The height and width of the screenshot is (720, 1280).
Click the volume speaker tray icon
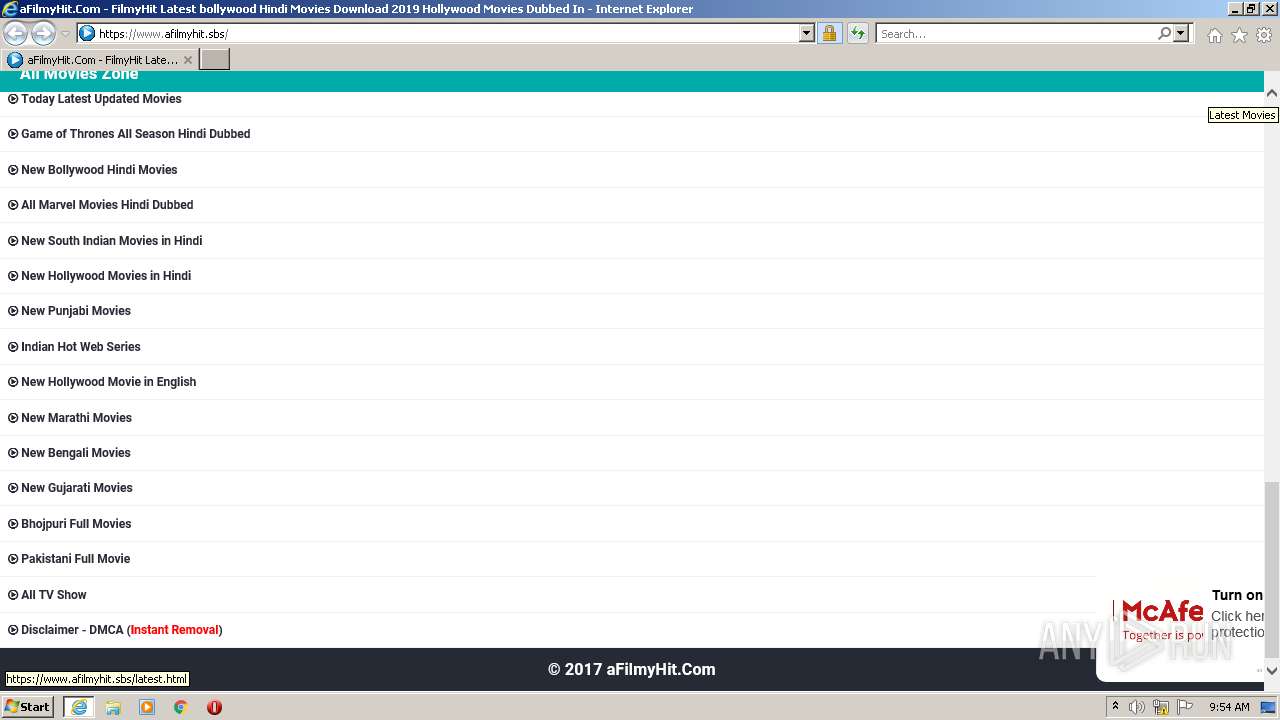[1137, 707]
